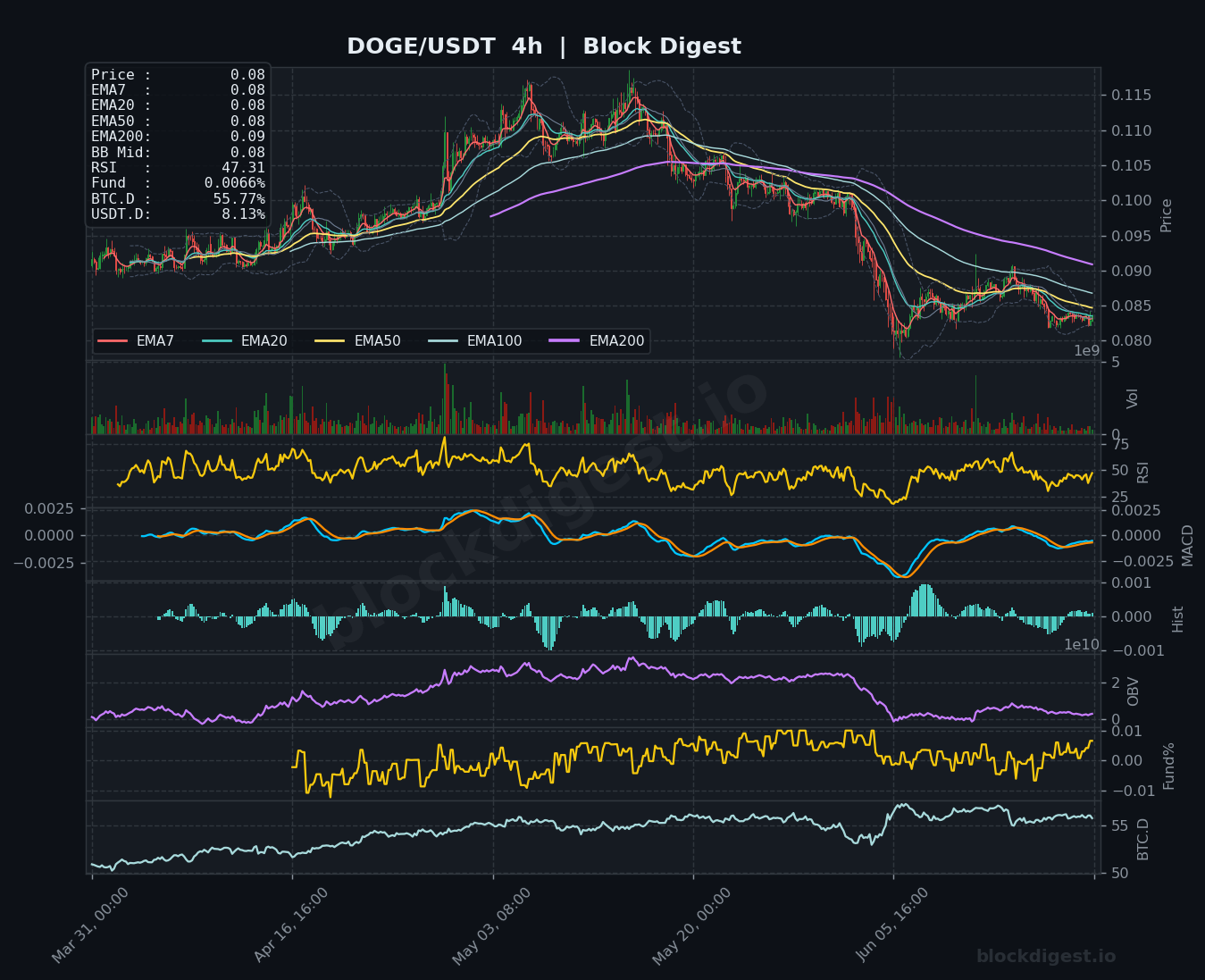Click the USDT.D value 8.13%
Viewport: 1205px width, 980px height.
coord(243,214)
